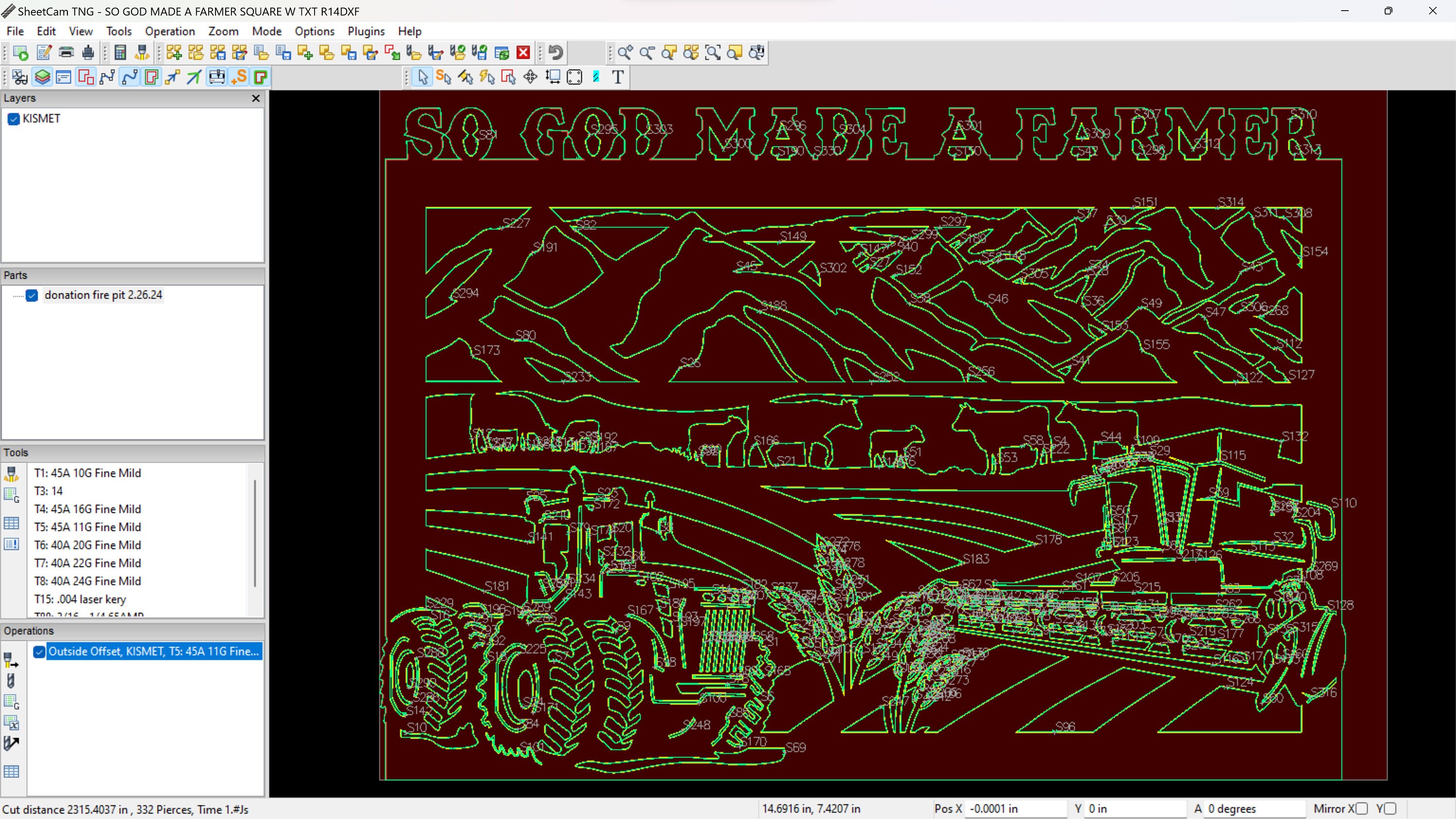Viewport: 1456px width, 819px height.
Task: Open the Mode menu
Action: tap(266, 31)
